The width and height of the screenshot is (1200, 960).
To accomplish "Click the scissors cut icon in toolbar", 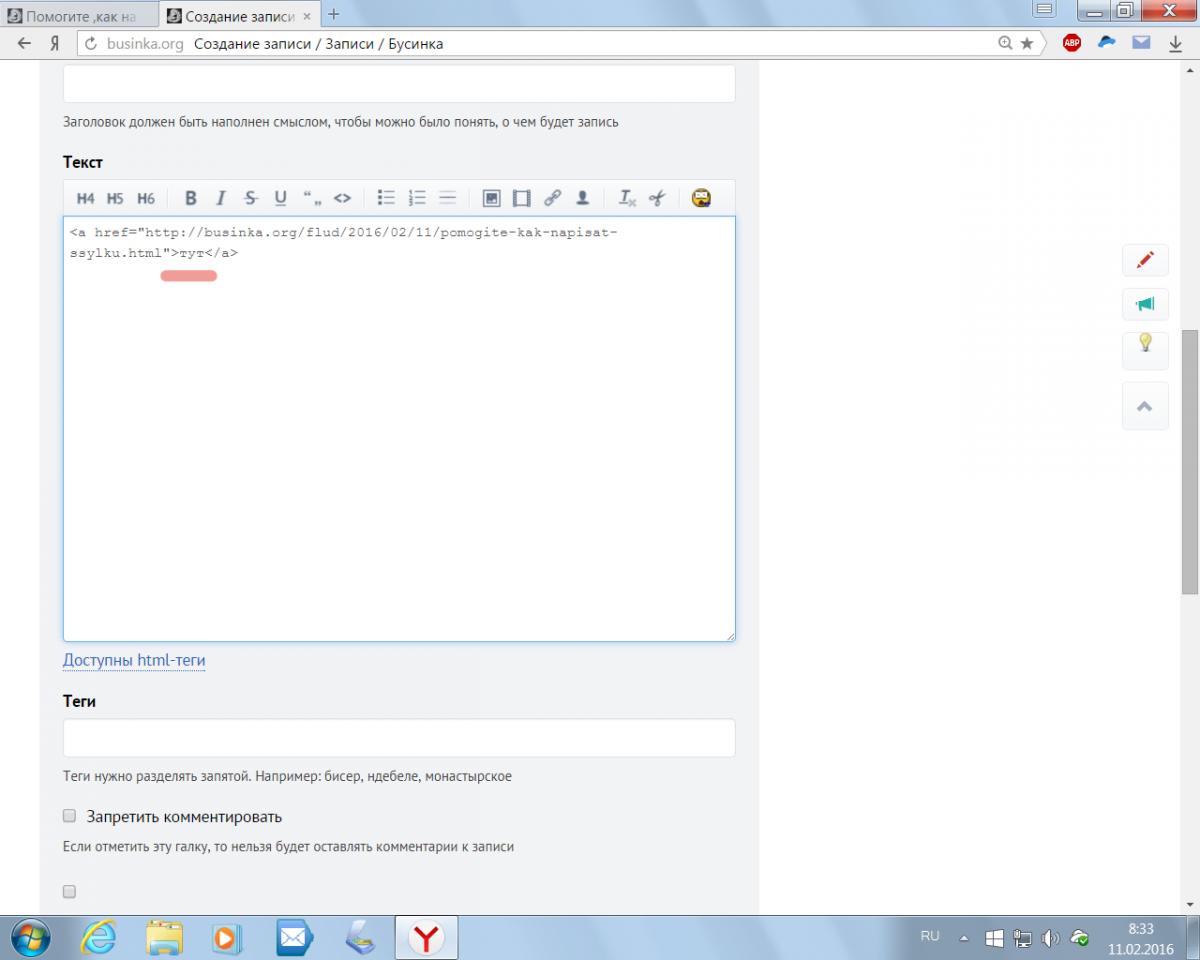I will pos(657,198).
